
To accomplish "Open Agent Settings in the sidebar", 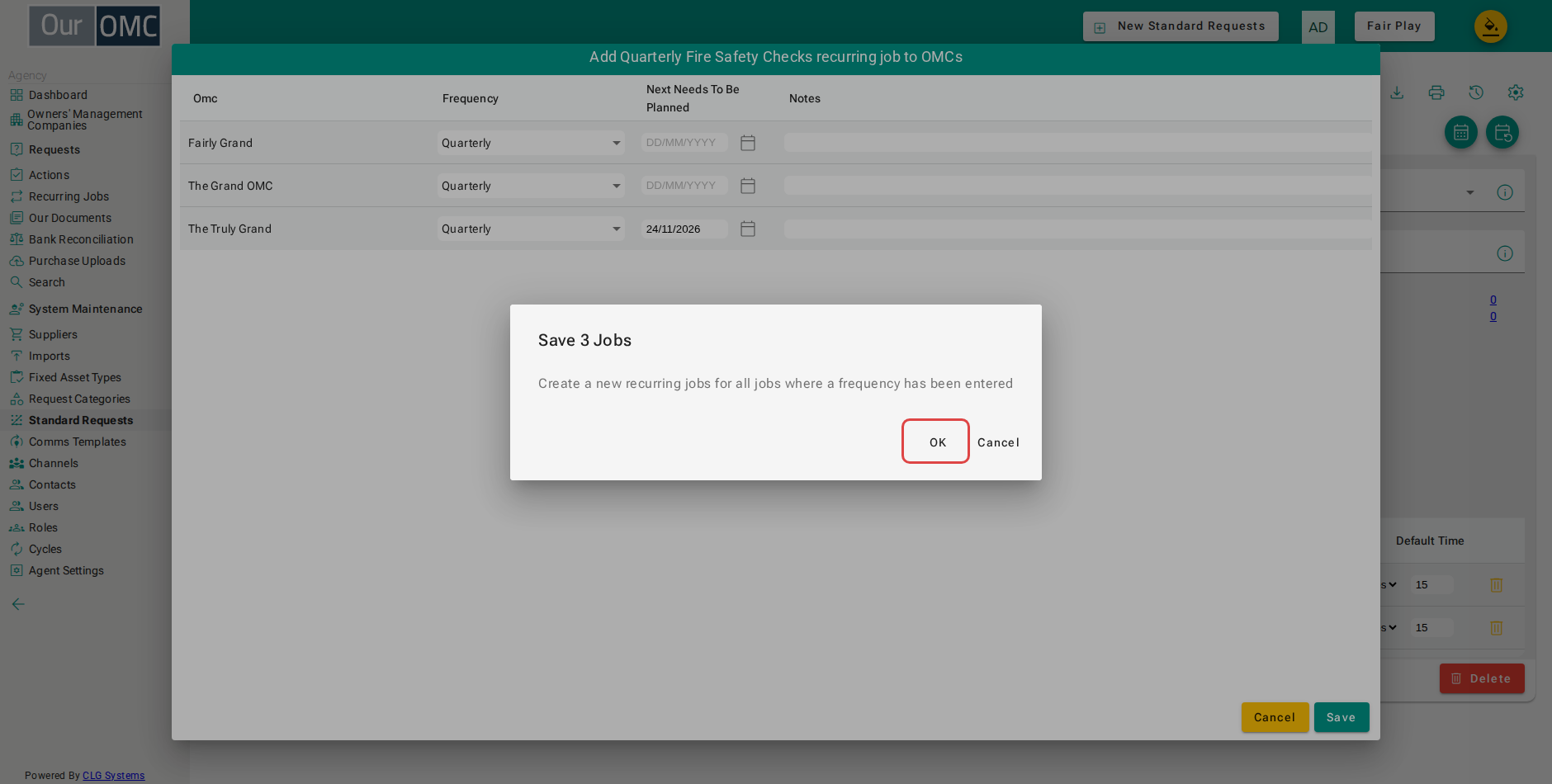I will [x=66, y=570].
